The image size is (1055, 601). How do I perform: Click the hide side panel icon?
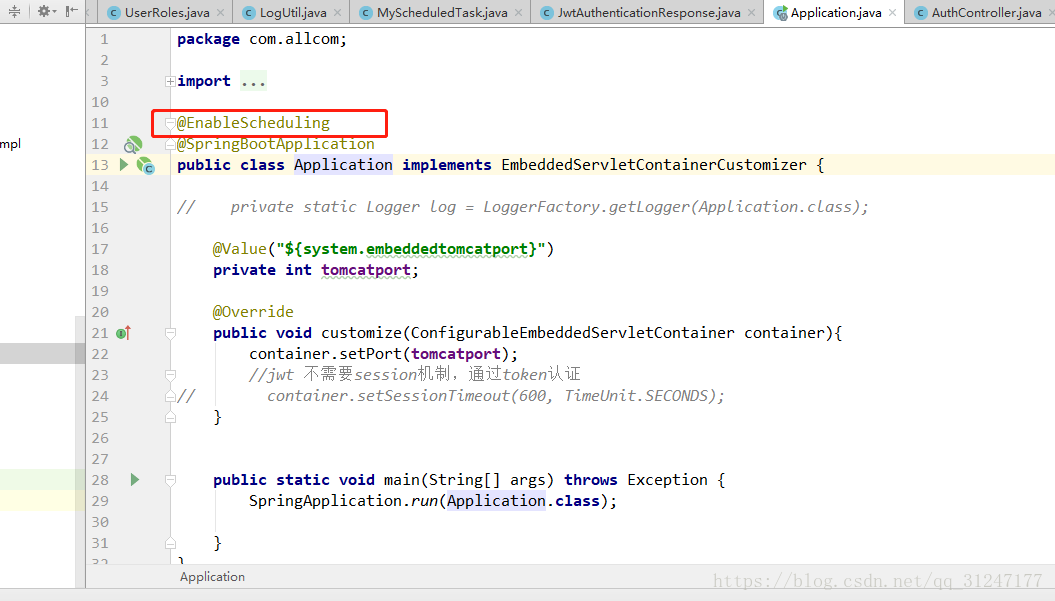[x=71, y=11]
